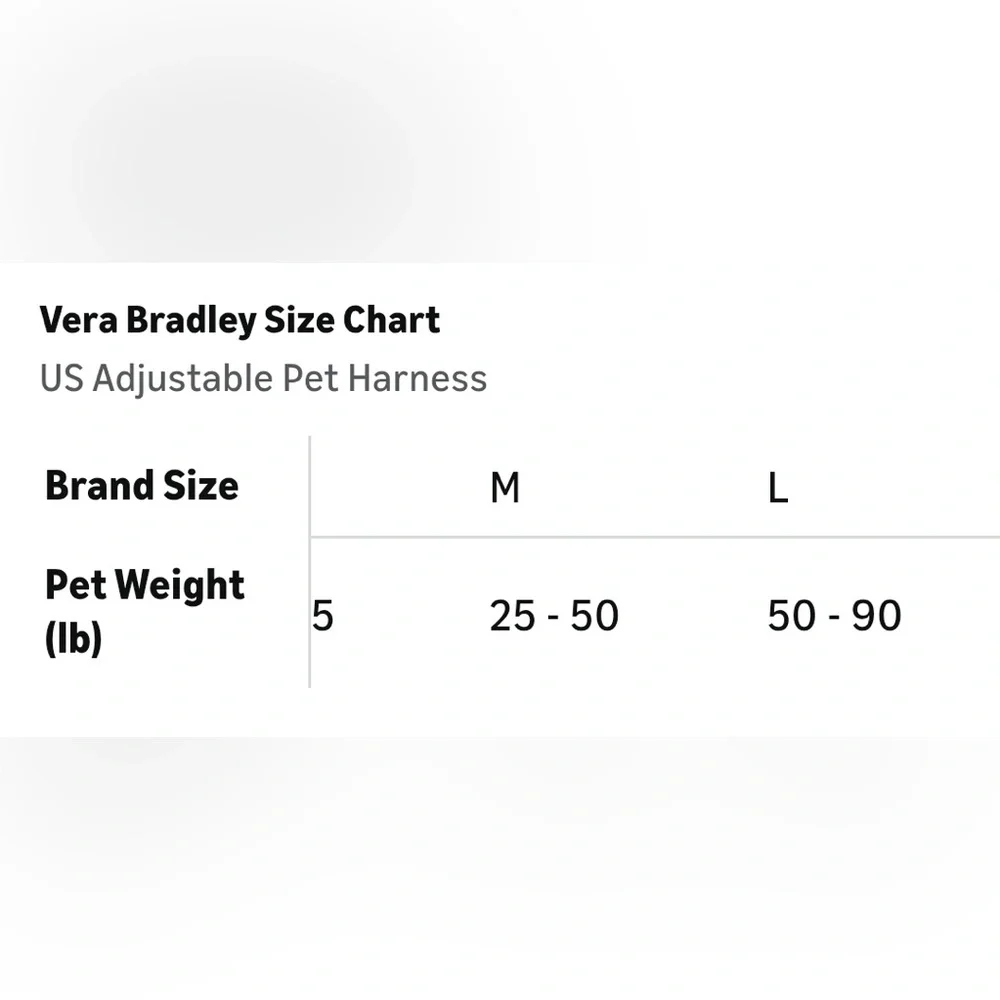
Task: Click the Vera Bradley Size Chart heading
Action: point(240,320)
